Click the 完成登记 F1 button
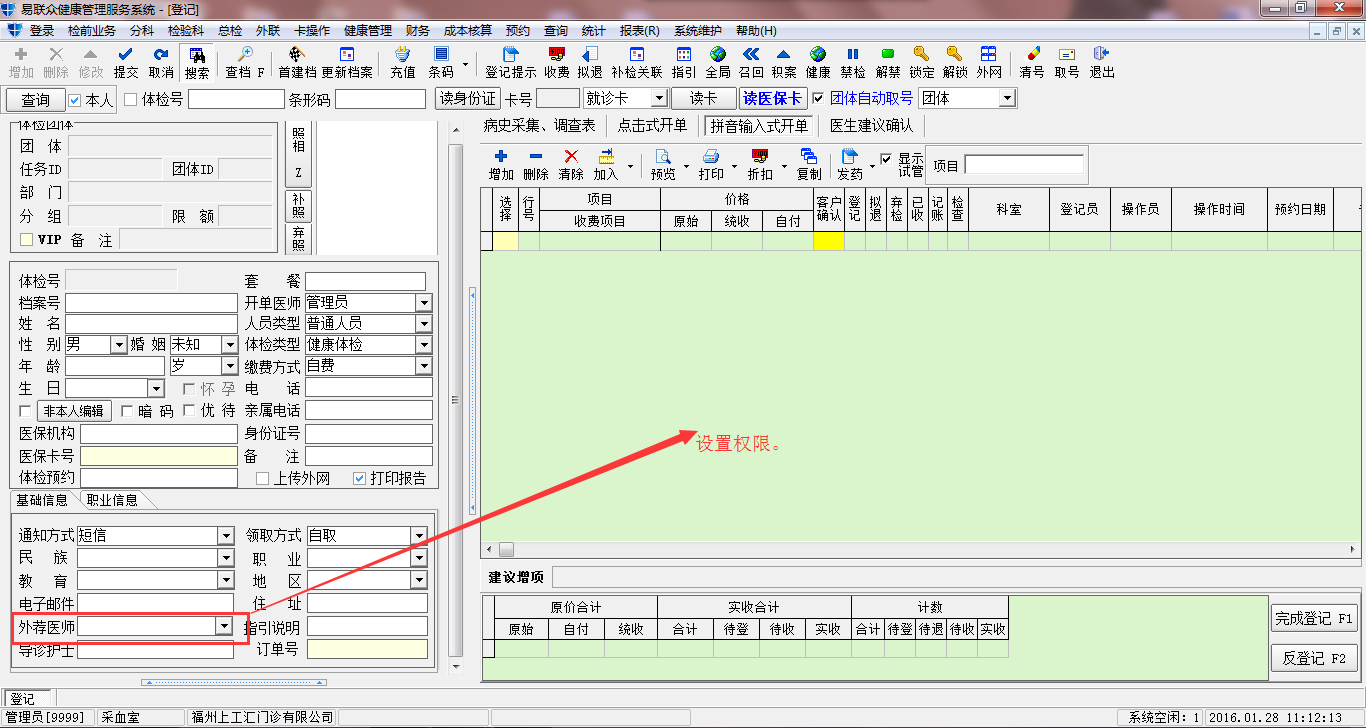1366x728 pixels. pyautogui.click(x=1314, y=619)
